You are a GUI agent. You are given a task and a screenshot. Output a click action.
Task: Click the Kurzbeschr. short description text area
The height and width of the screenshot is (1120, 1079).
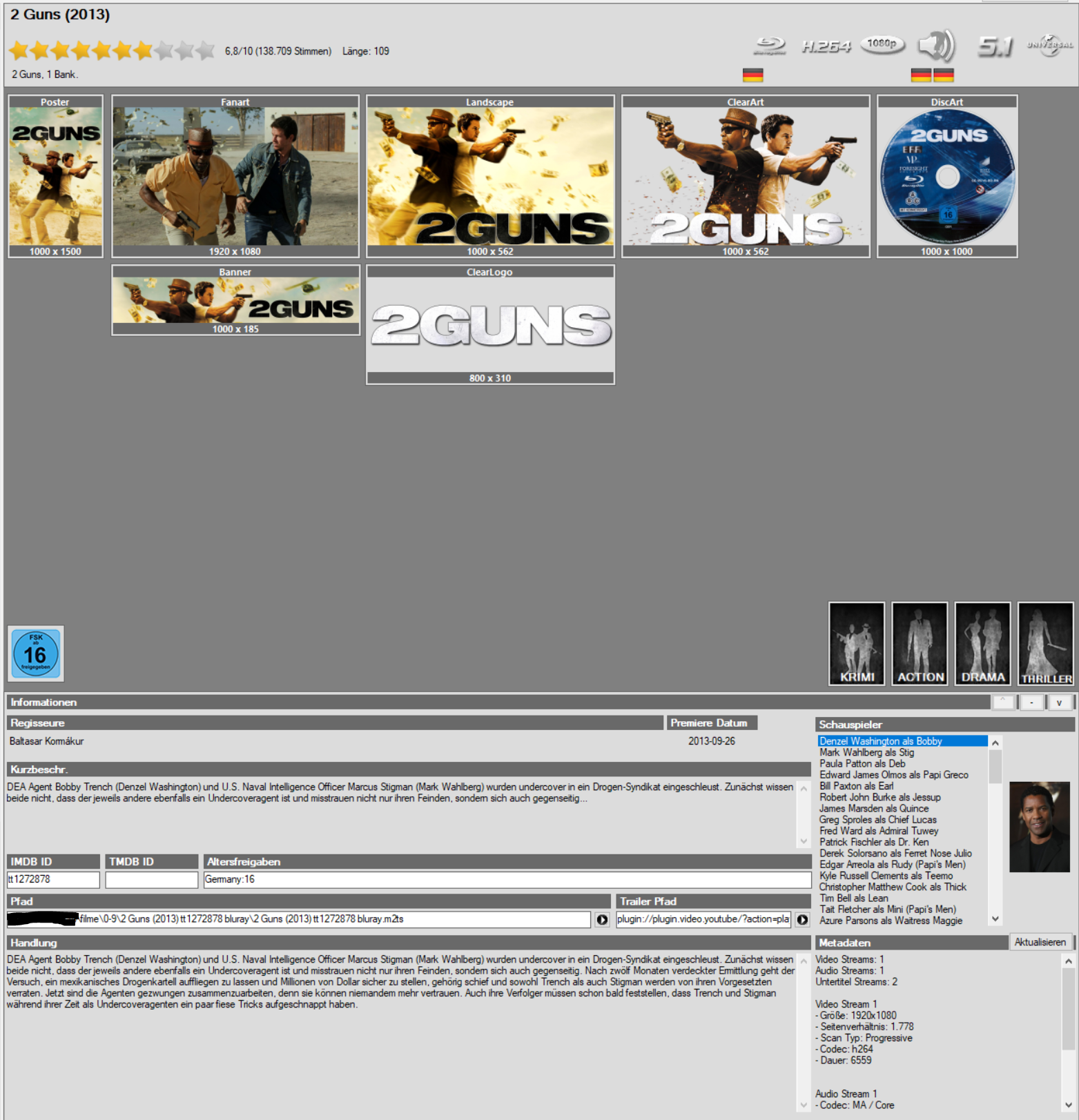click(400, 814)
